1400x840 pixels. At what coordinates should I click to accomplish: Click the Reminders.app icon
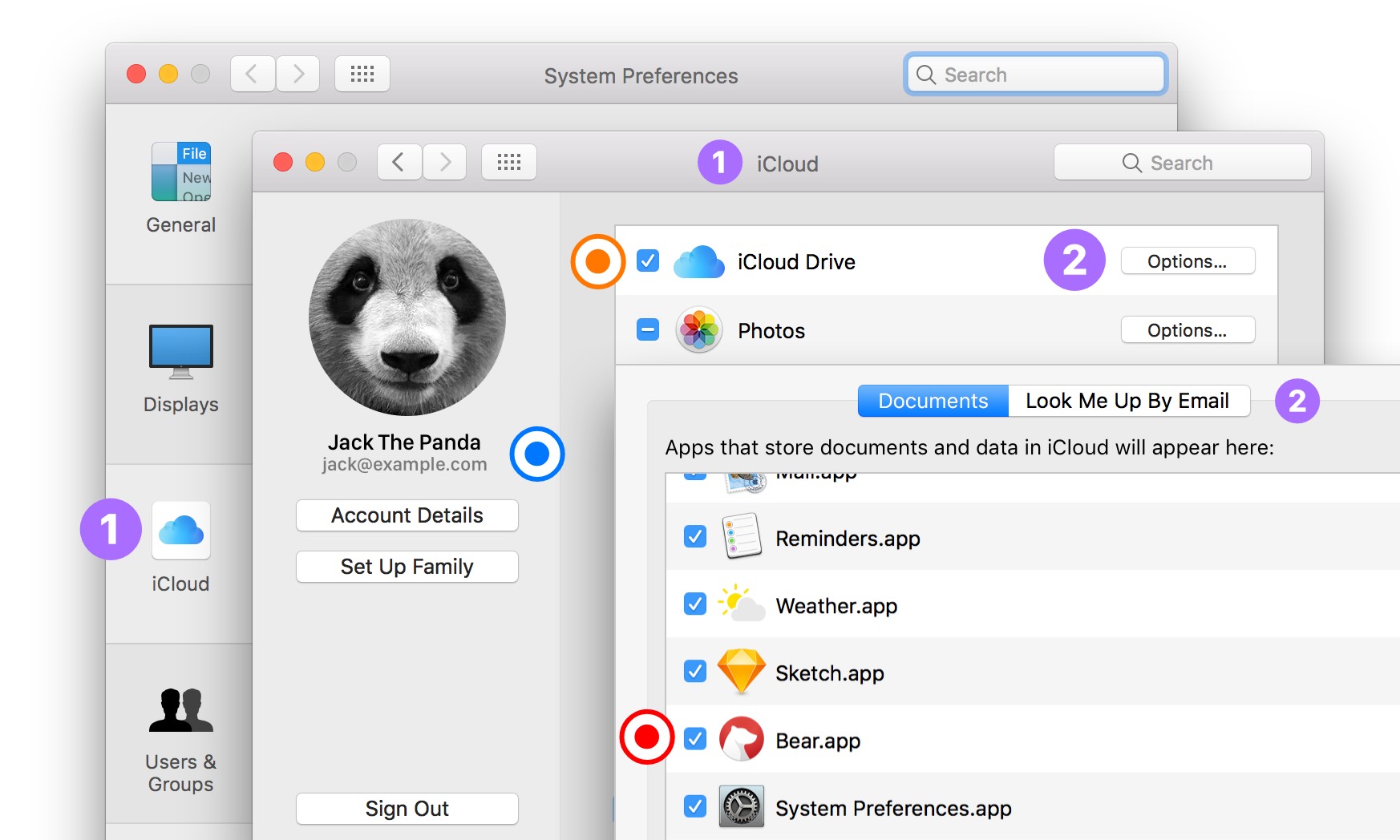point(742,538)
